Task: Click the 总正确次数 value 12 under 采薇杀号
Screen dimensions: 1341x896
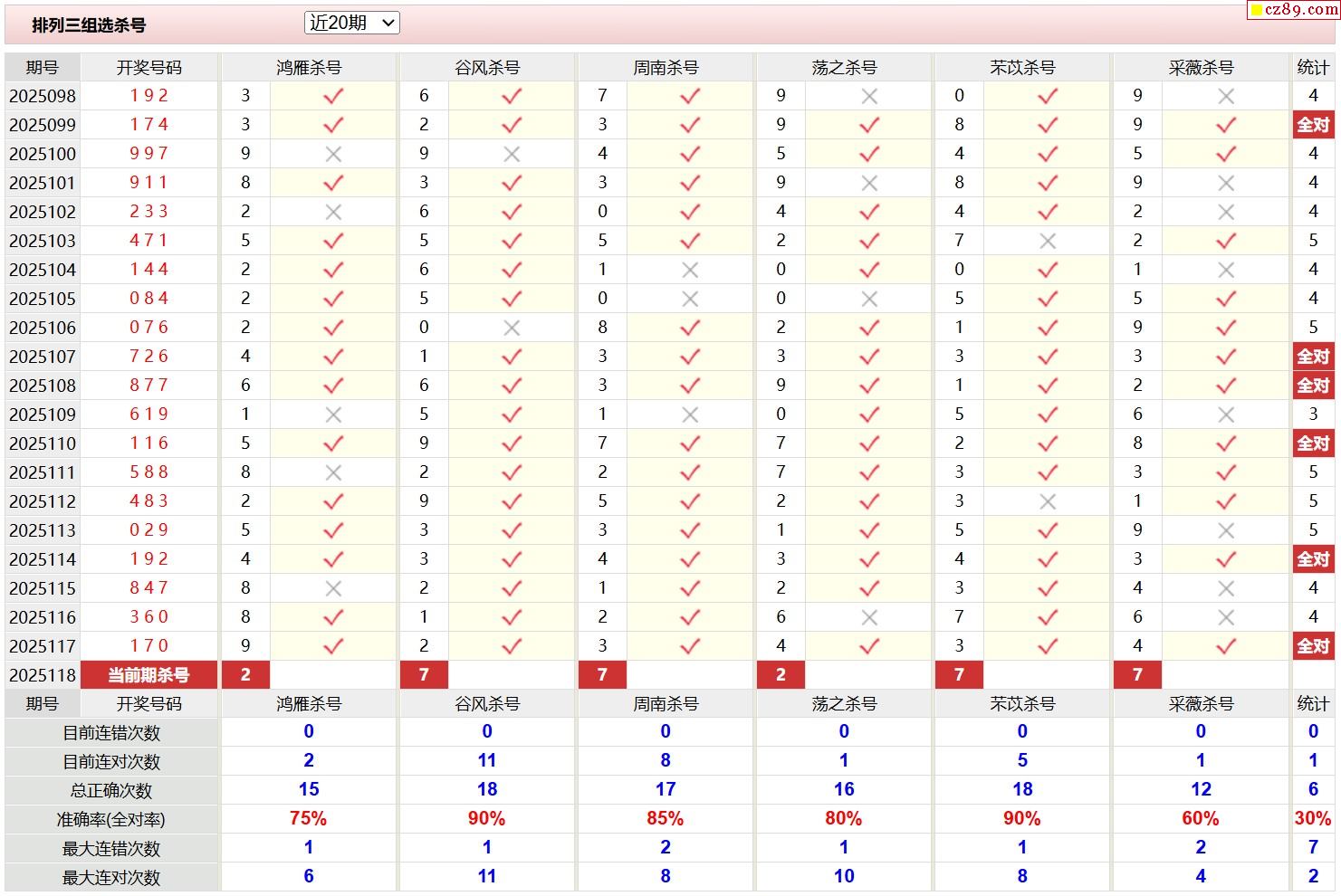Action: point(1201,790)
